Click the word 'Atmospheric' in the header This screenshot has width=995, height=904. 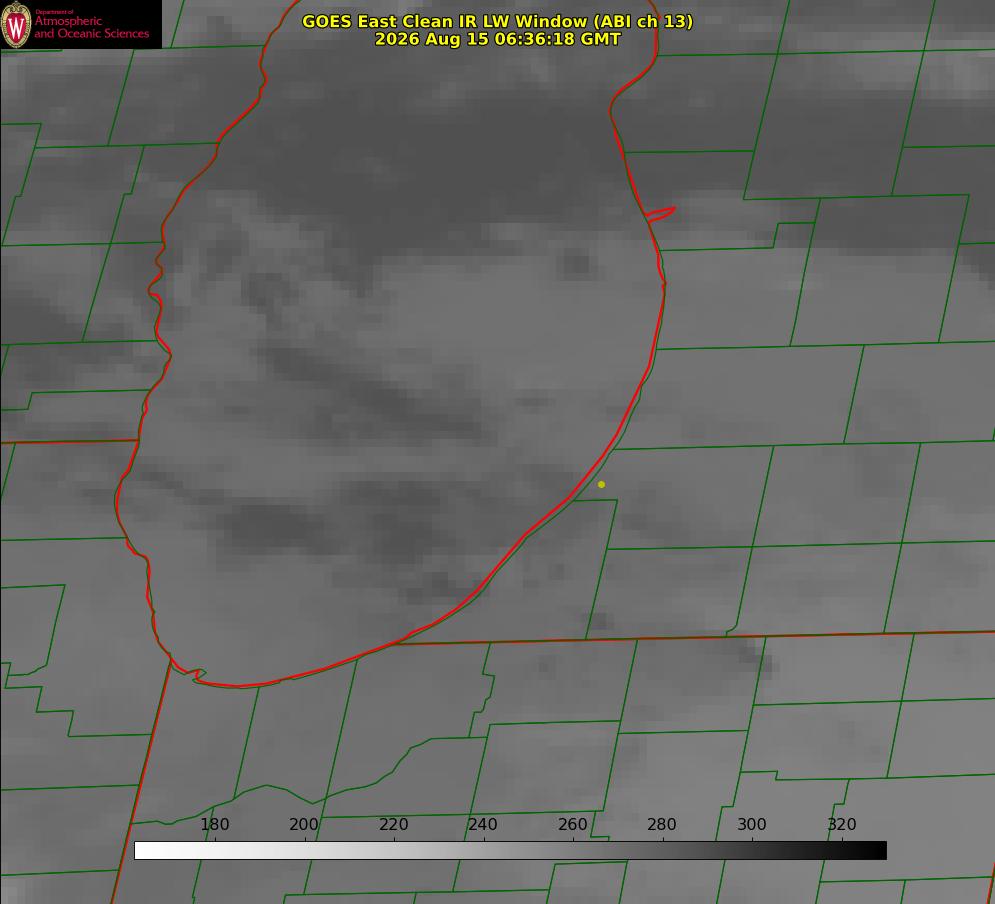click(x=68, y=21)
